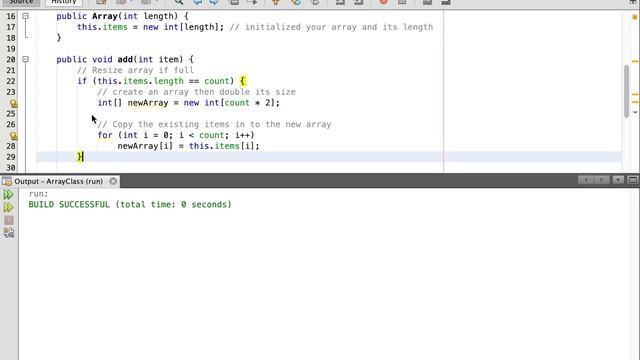Jump to third yellow warning mark in error stripe
640x360 pixels.
[635, 102]
